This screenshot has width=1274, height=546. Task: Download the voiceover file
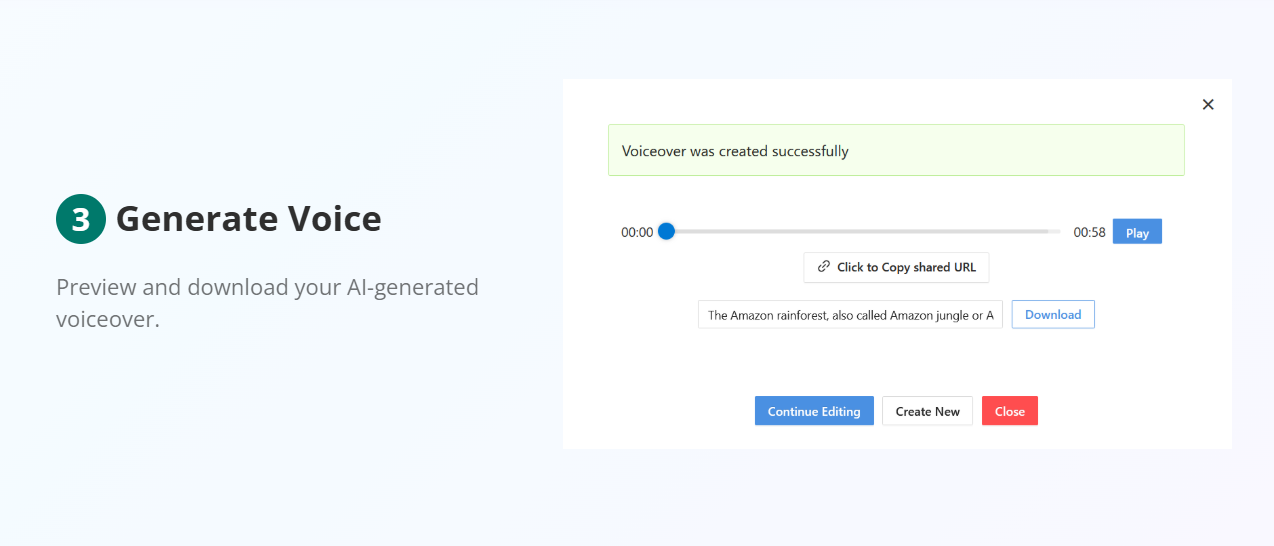point(1053,315)
